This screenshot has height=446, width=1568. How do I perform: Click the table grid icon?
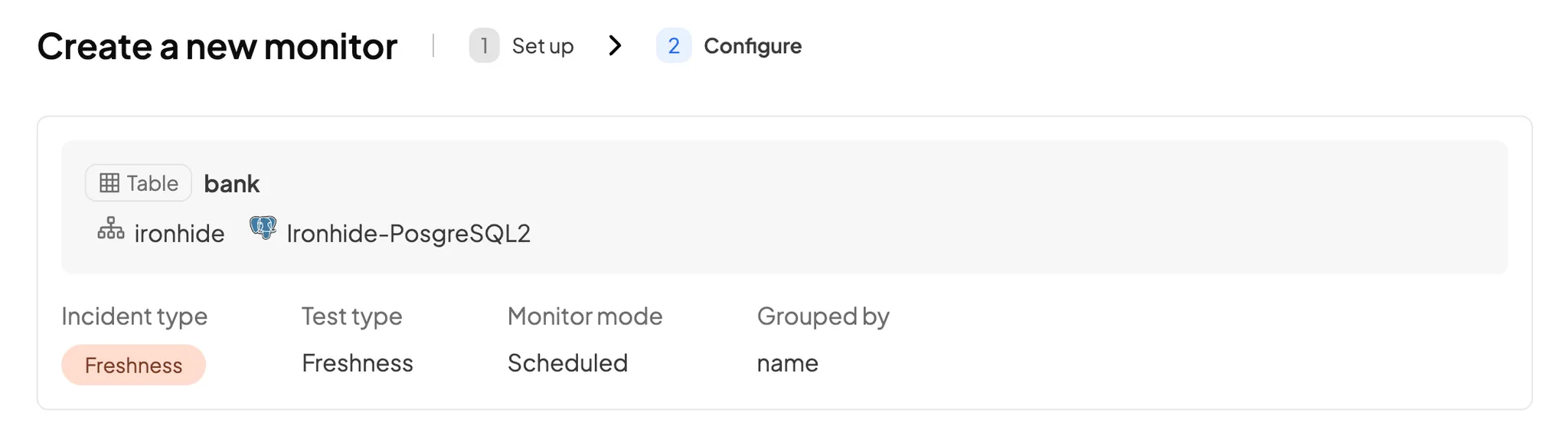109,183
